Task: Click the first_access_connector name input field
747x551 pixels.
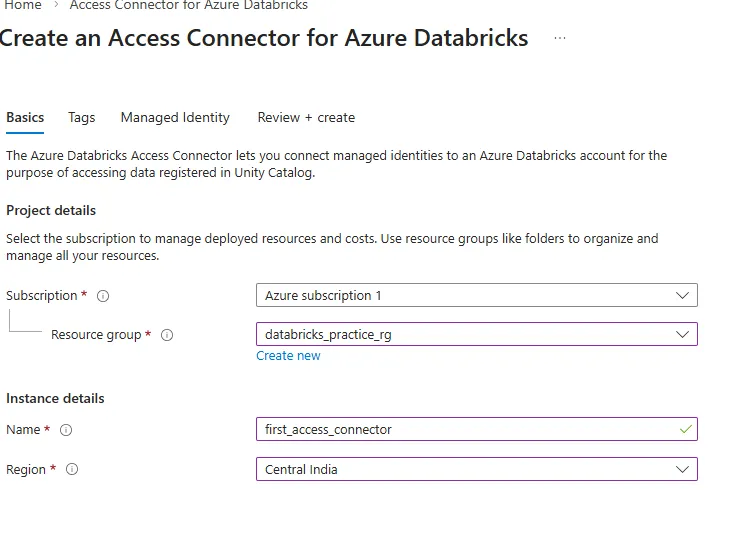Action: (476, 429)
